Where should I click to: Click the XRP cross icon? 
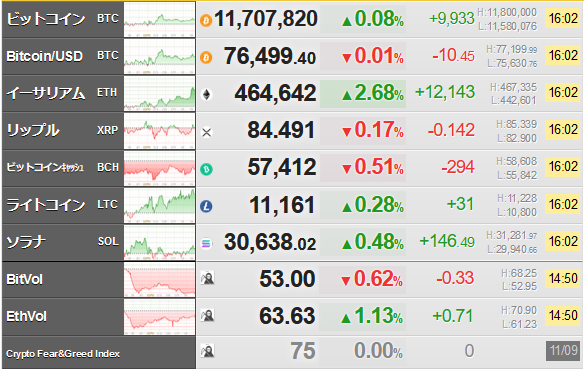click(206, 132)
